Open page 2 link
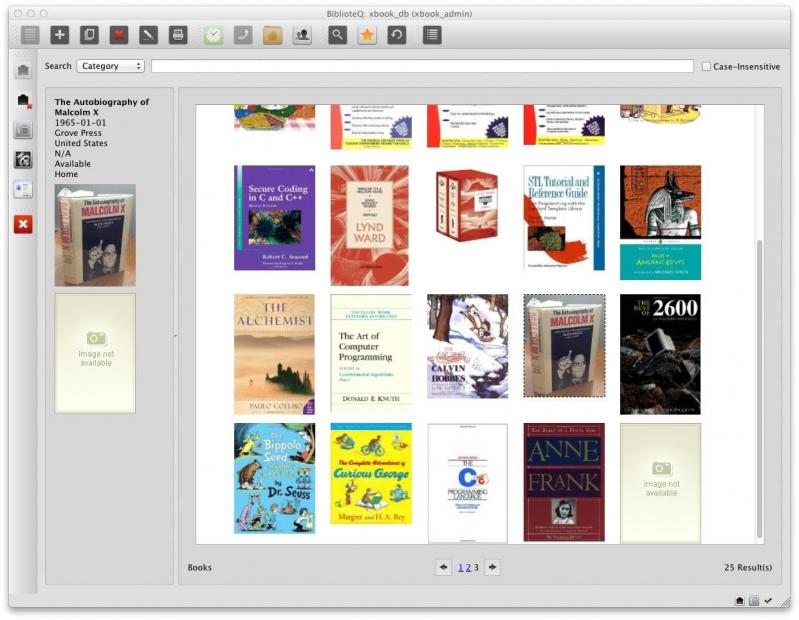Screen dimensions: 799x620 coord(468,568)
